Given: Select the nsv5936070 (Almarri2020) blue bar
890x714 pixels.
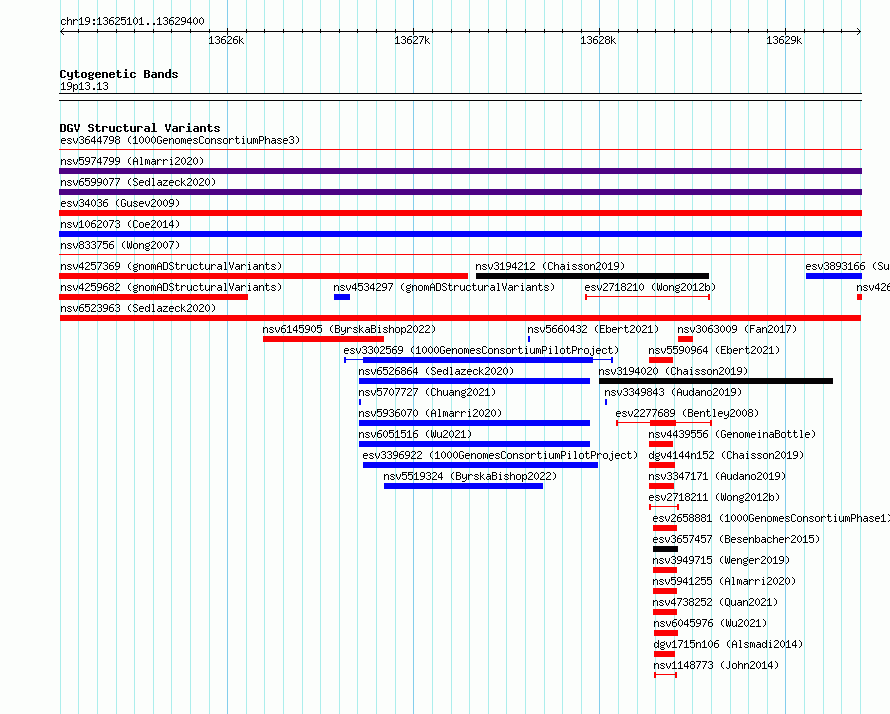Looking at the screenshot, I should pyautogui.click(x=474, y=423).
